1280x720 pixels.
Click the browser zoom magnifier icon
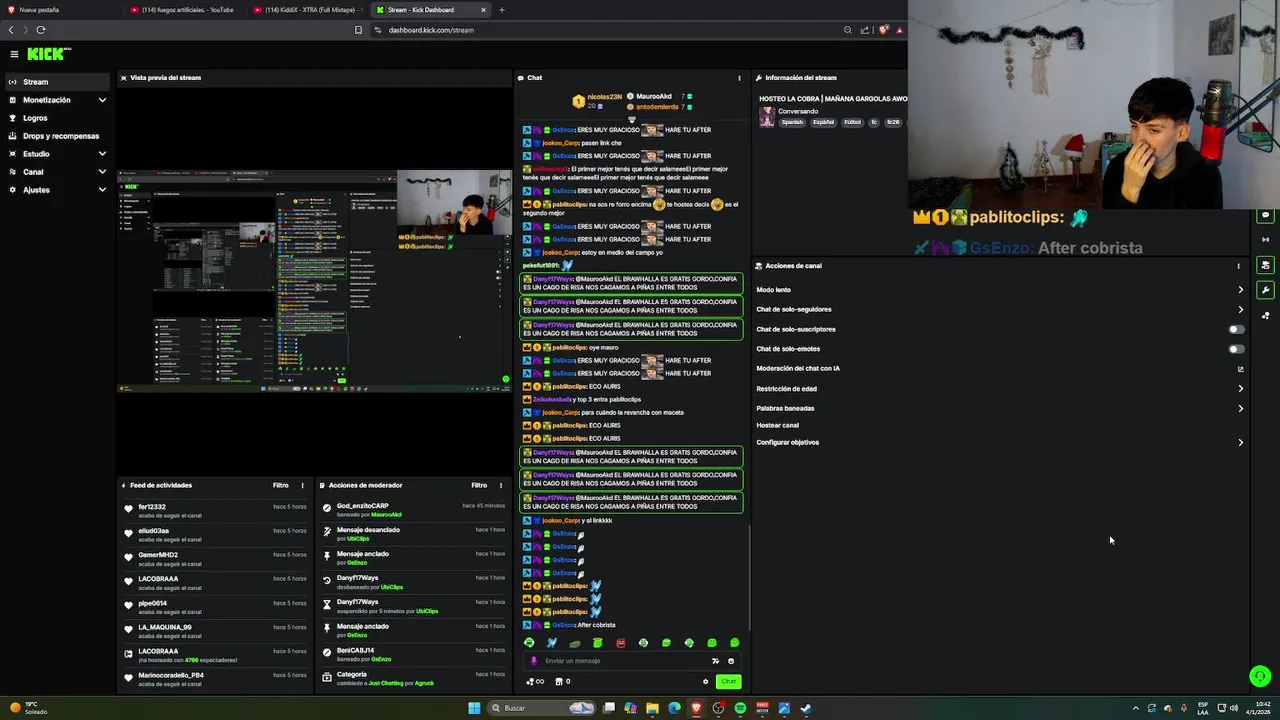click(x=847, y=30)
